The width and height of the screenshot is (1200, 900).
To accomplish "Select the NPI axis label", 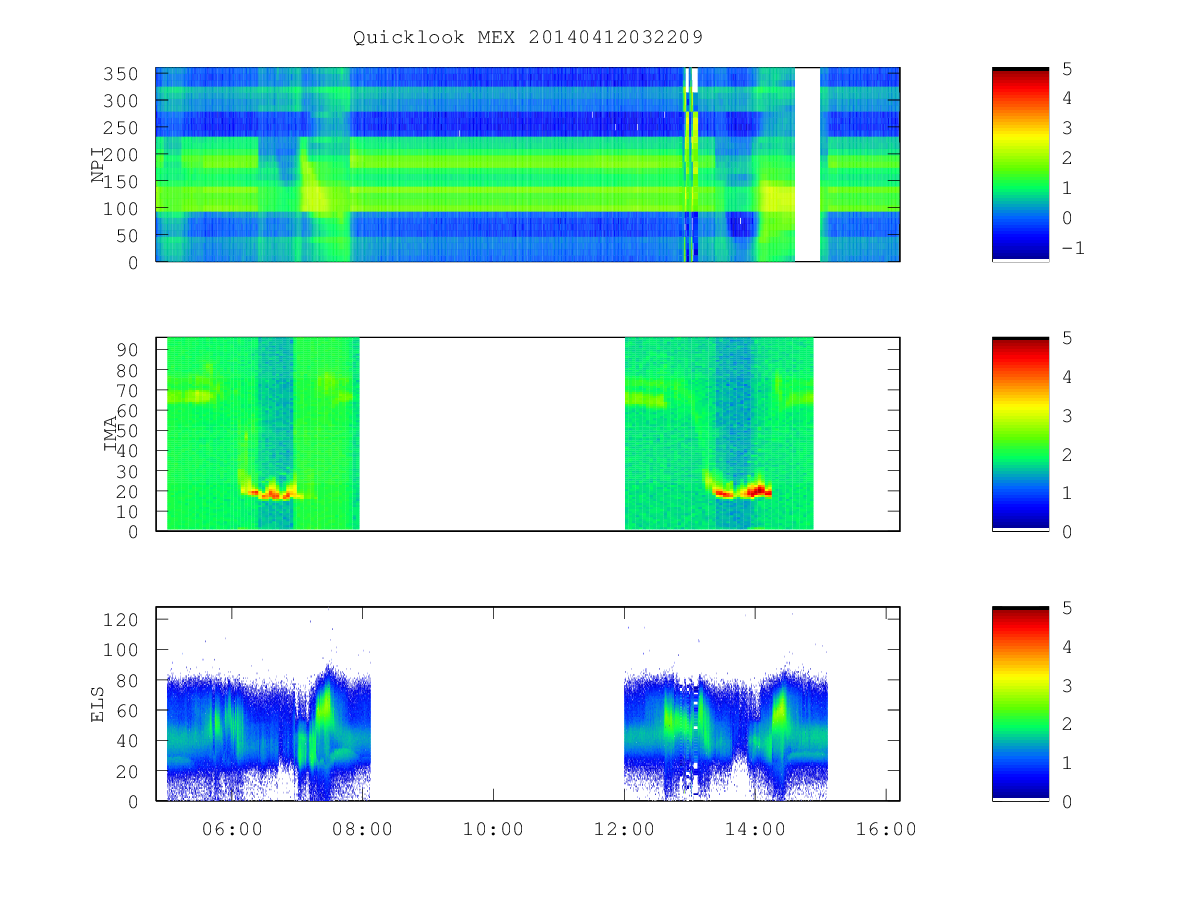I will 98,166.
